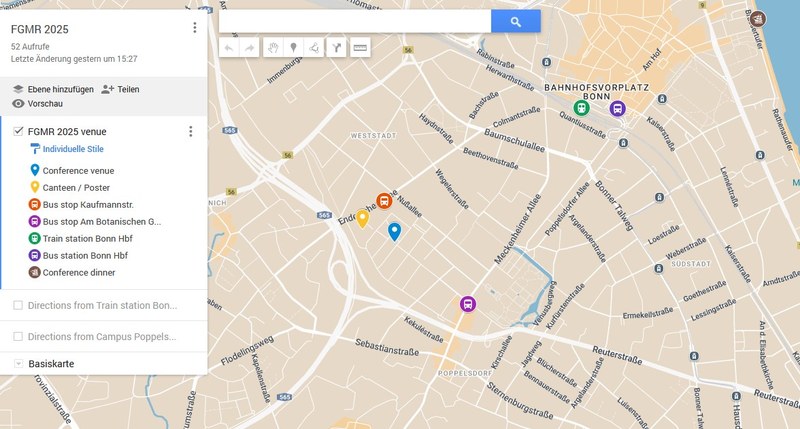Click Teilen to share the map

tap(120, 89)
